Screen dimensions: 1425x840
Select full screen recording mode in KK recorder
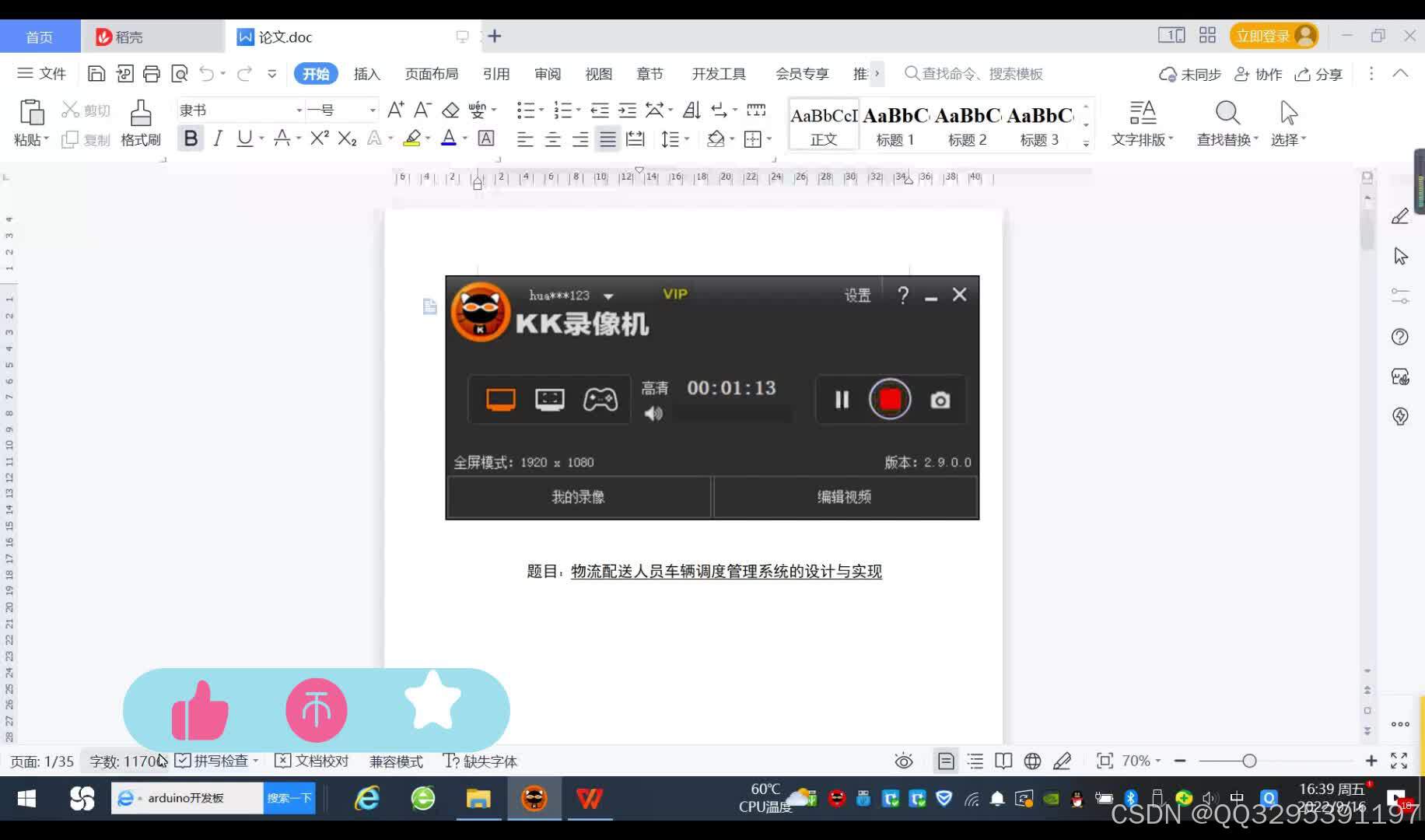(501, 400)
